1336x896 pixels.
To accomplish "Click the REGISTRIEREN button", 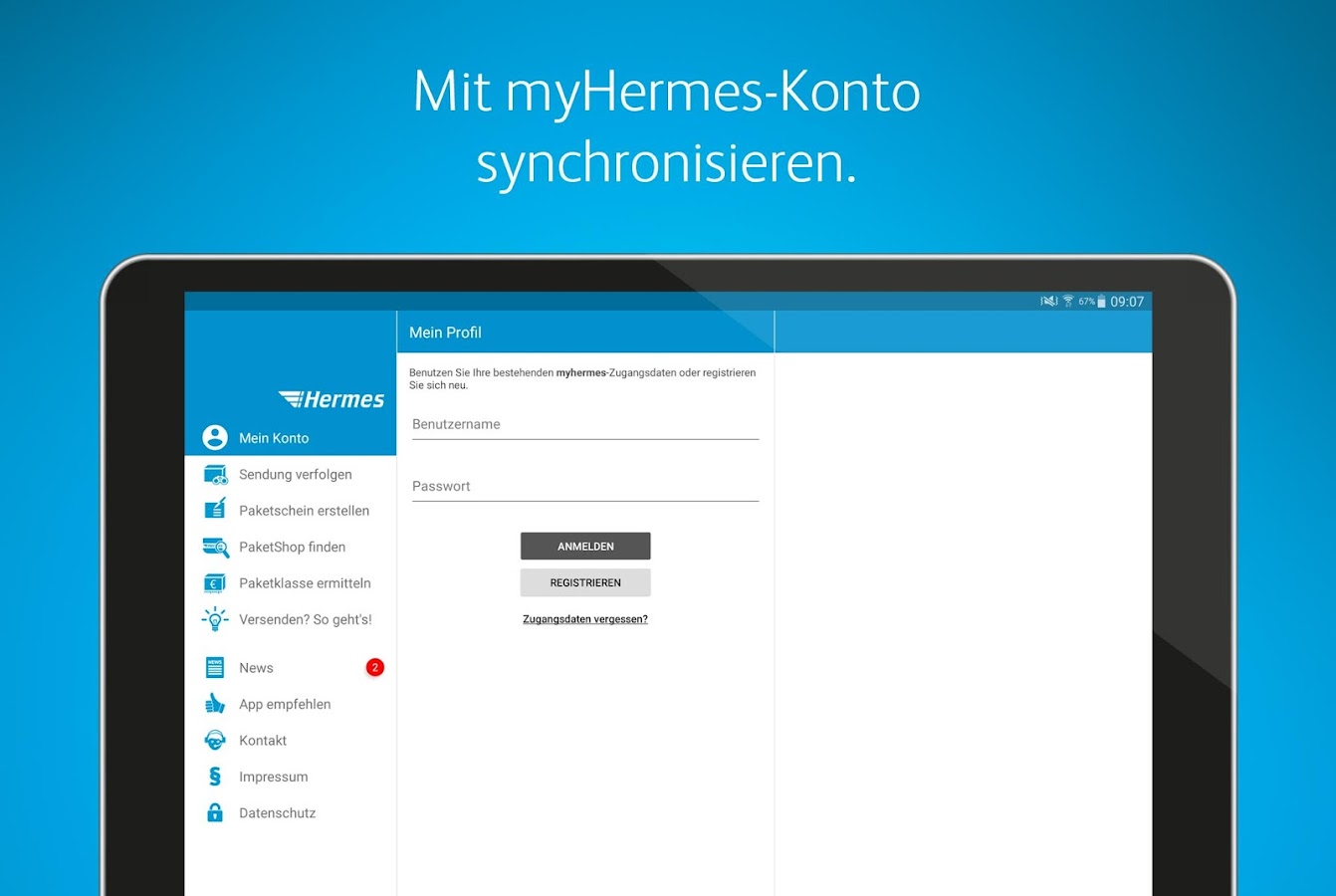I will click(x=585, y=582).
